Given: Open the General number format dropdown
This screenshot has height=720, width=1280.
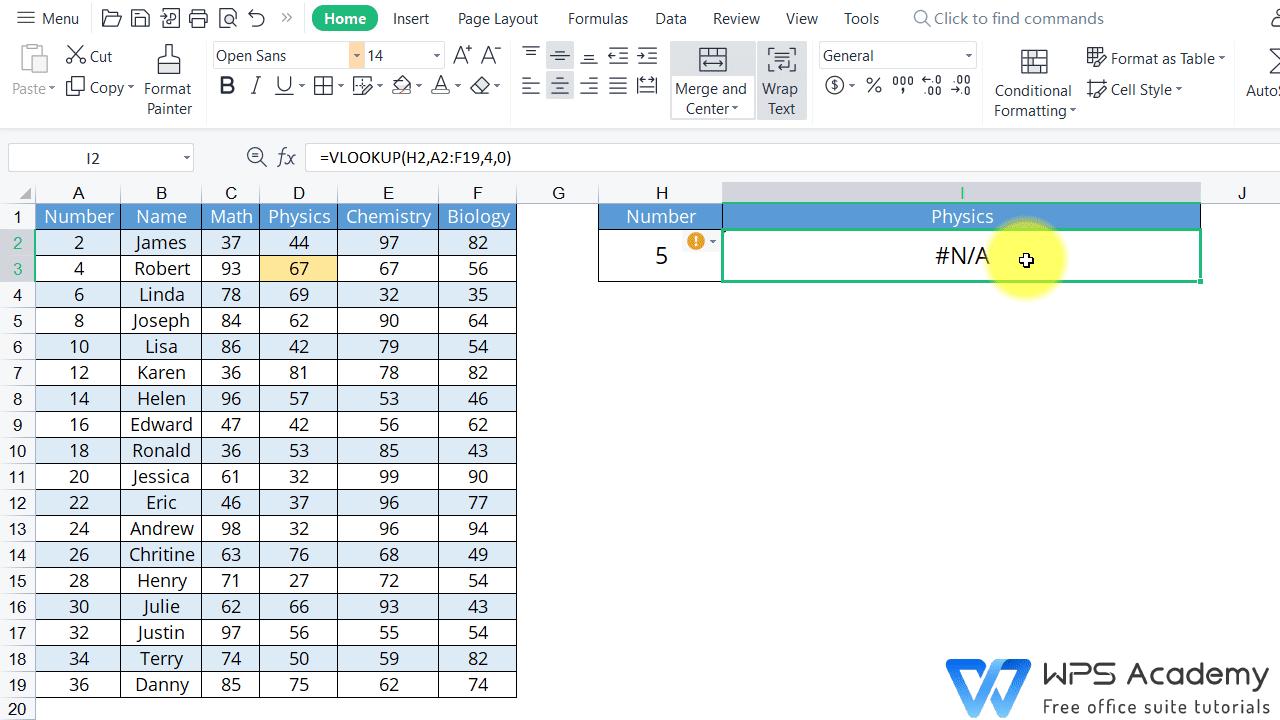Looking at the screenshot, I should point(966,55).
